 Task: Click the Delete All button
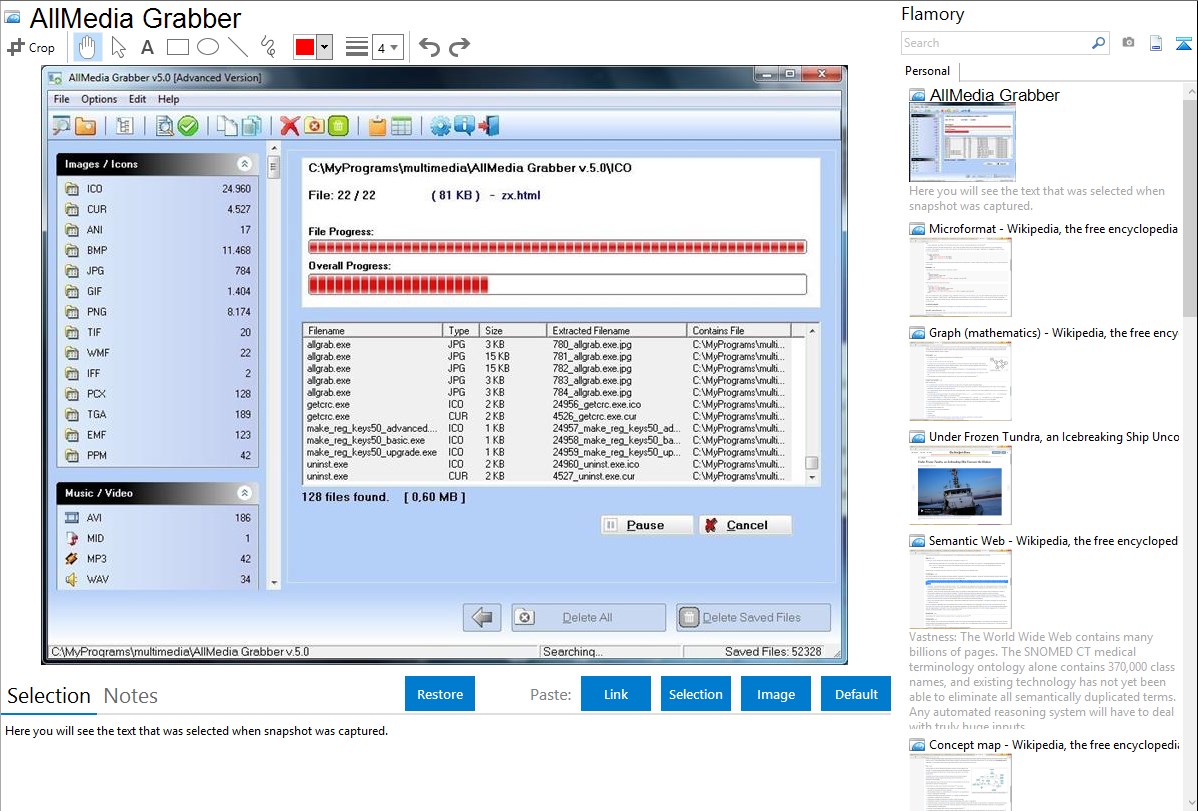(x=588, y=618)
